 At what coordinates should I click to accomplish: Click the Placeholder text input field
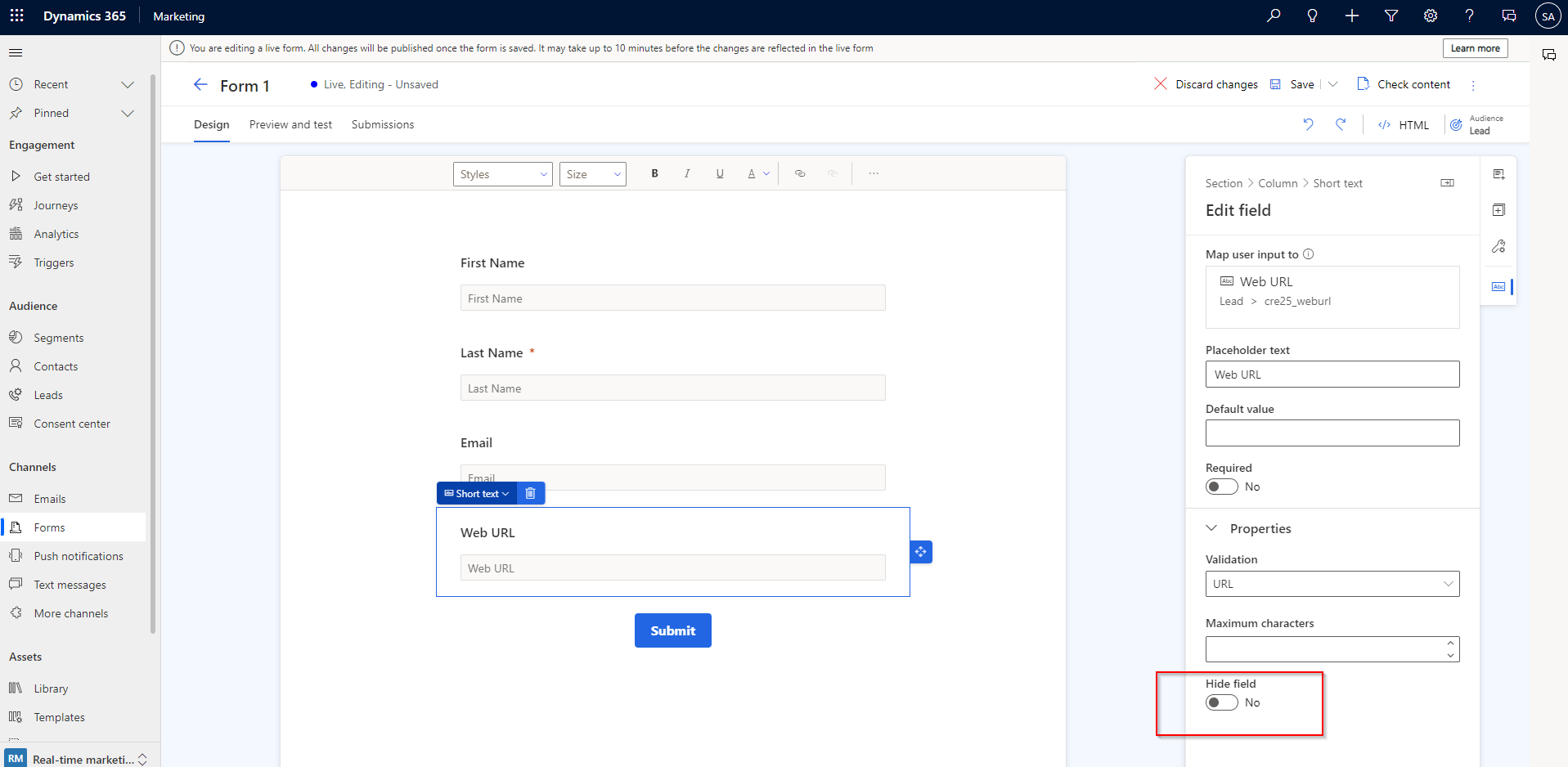pyautogui.click(x=1332, y=375)
